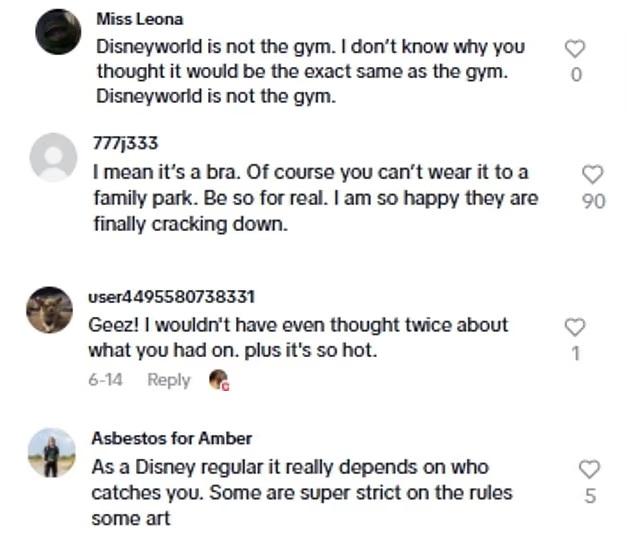Open user4495580738331's profile avatar
The width and height of the screenshot is (627, 556).
(x=50, y=309)
